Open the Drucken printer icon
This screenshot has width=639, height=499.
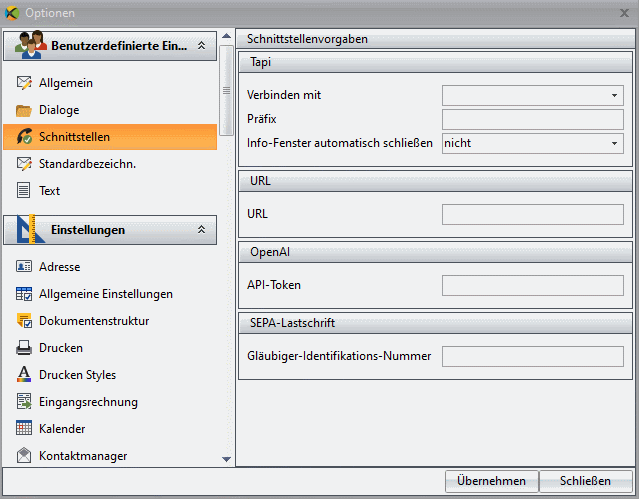pos(24,348)
